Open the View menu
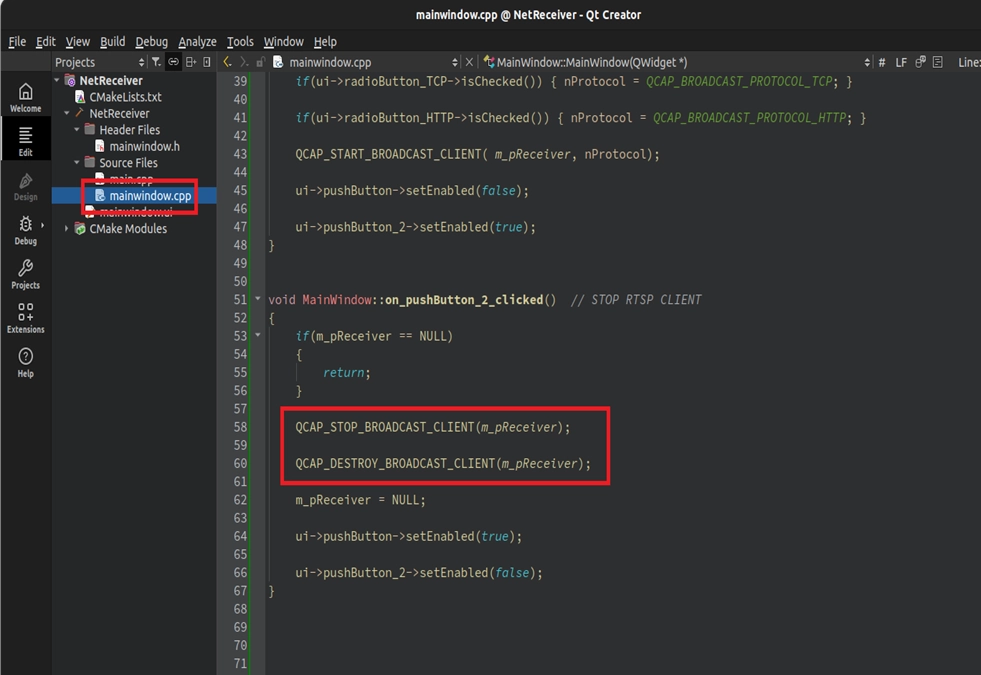 (78, 41)
